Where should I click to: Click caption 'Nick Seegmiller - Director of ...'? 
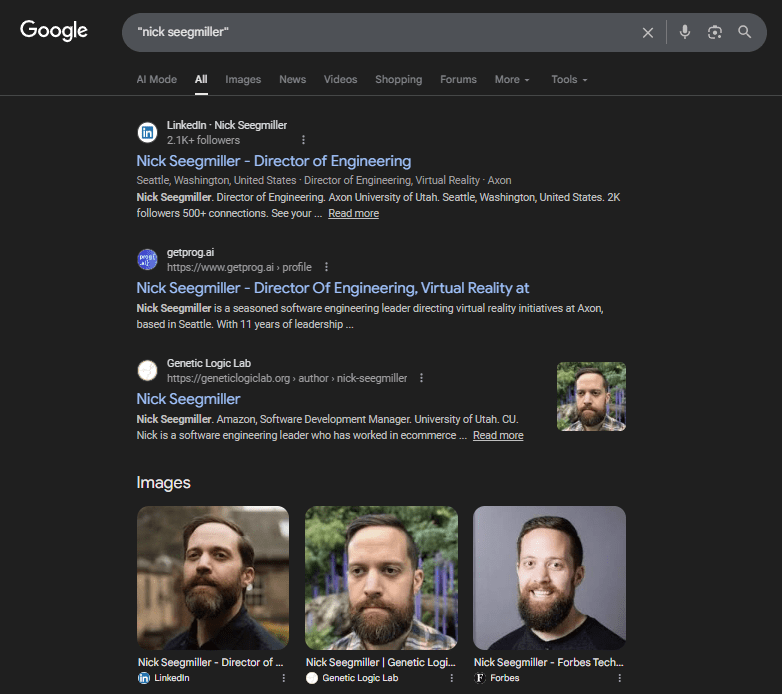click(x=210, y=662)
